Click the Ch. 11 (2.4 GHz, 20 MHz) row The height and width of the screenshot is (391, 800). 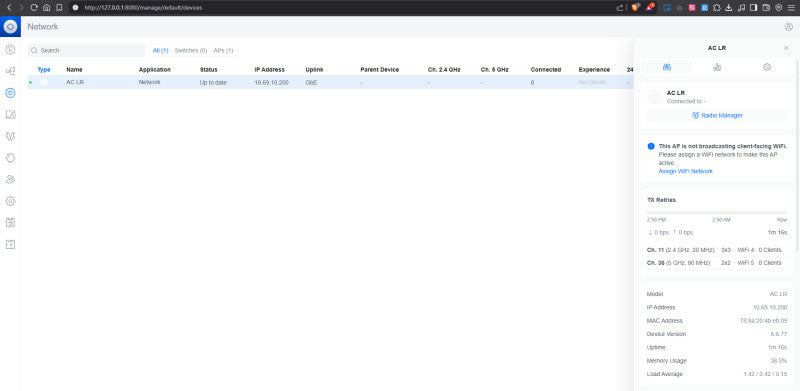717,250
